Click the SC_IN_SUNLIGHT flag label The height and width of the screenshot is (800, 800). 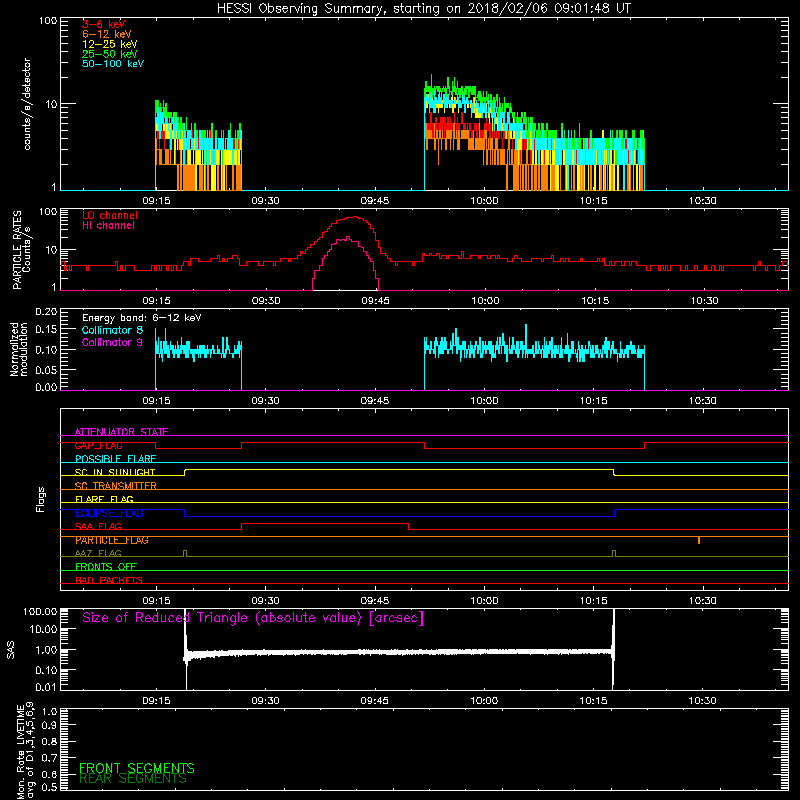(x=115, y=472)
